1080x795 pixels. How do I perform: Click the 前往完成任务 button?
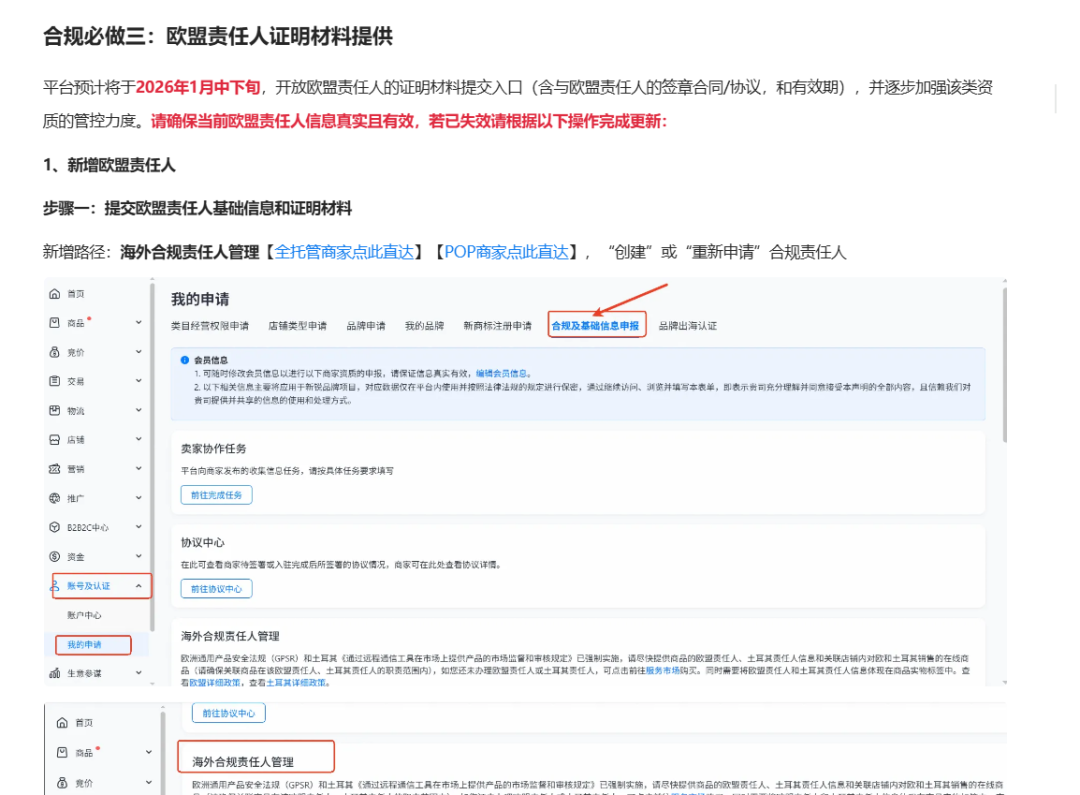[216, 494]
